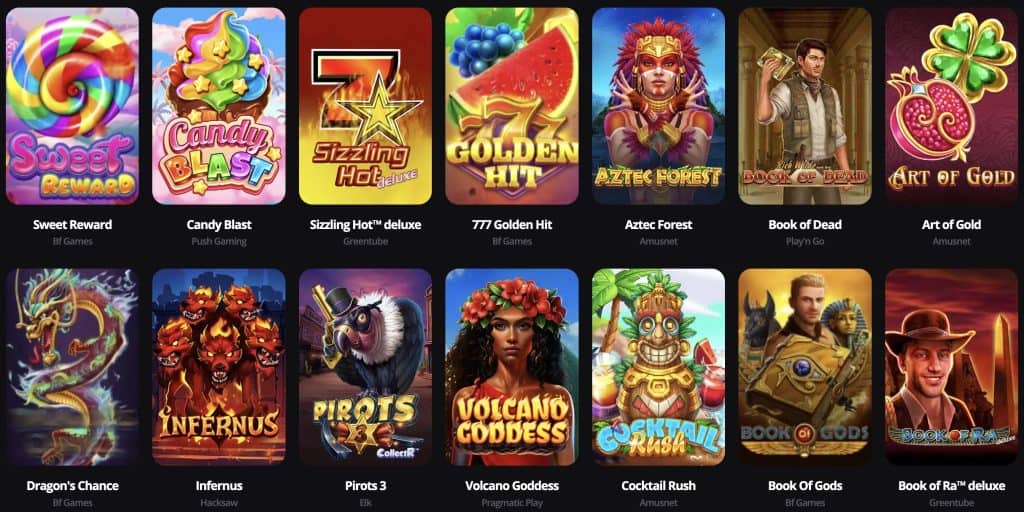Open the Pirots 3 vulture thumbnail
This screenshot has height=512, width=1024.
(x=365, y=367)
